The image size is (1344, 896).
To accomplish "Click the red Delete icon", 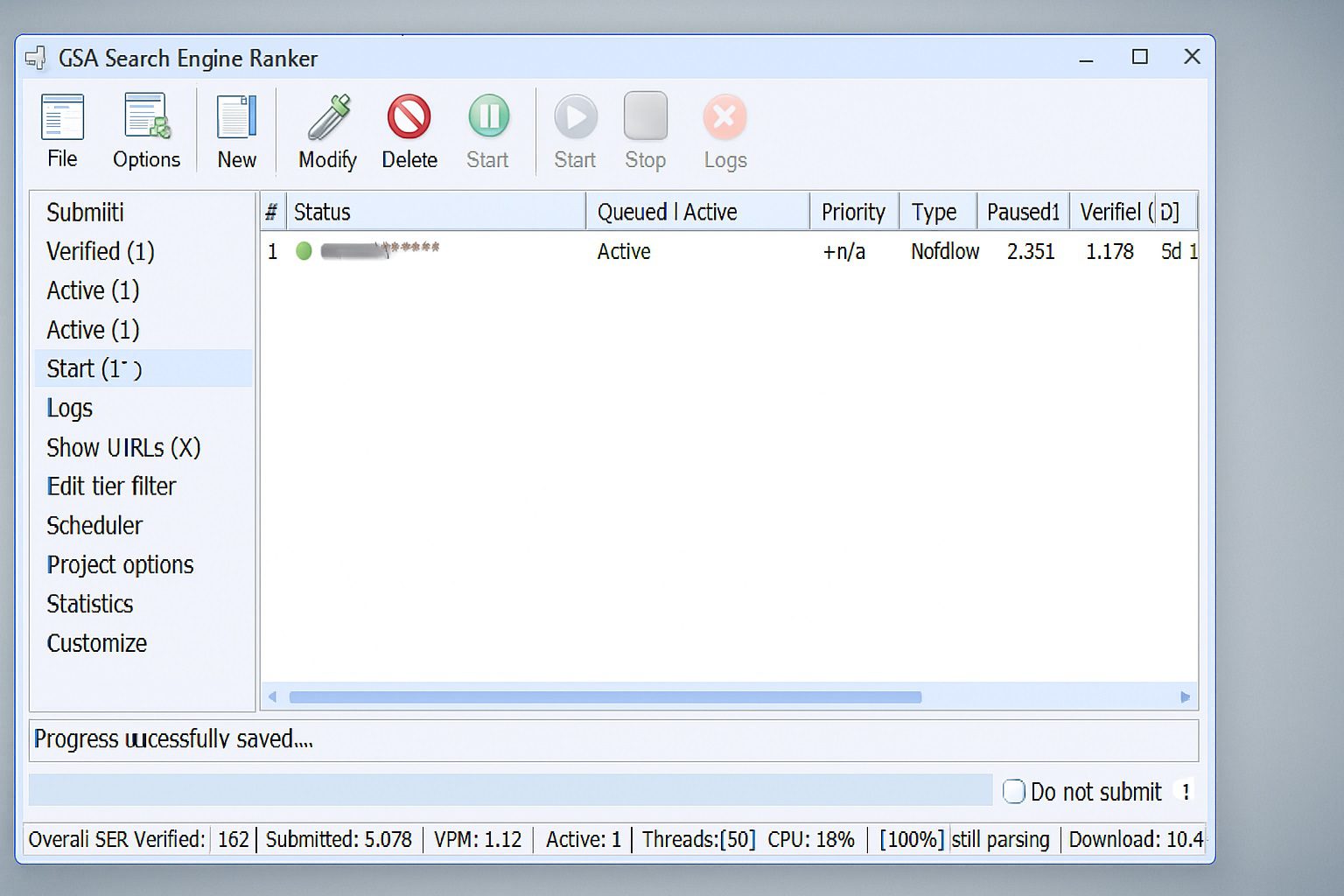I will pyautogui.click(x=409, y=117).
